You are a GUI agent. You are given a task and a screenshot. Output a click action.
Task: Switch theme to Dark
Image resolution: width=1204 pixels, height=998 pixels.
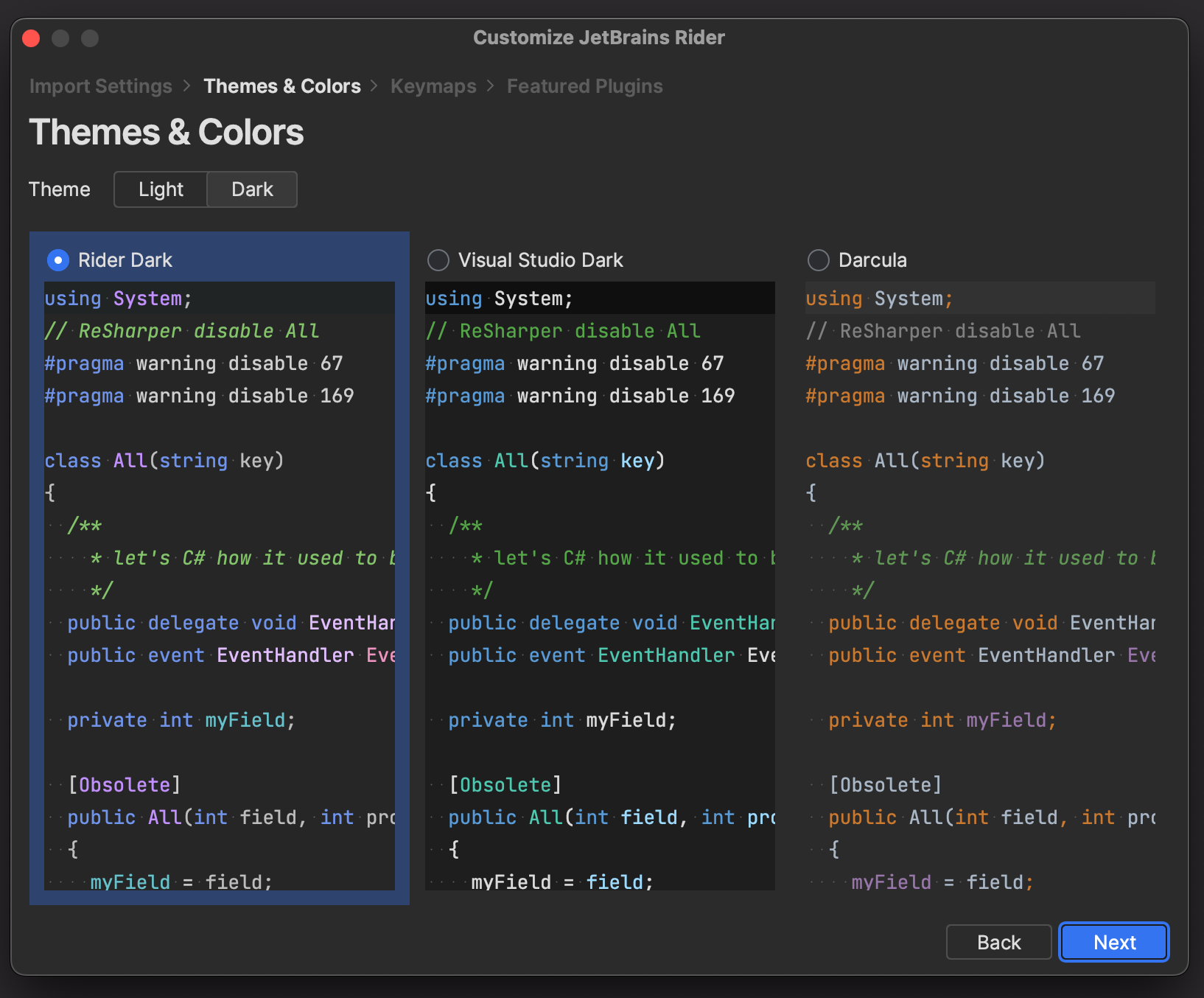pos(252,189)
